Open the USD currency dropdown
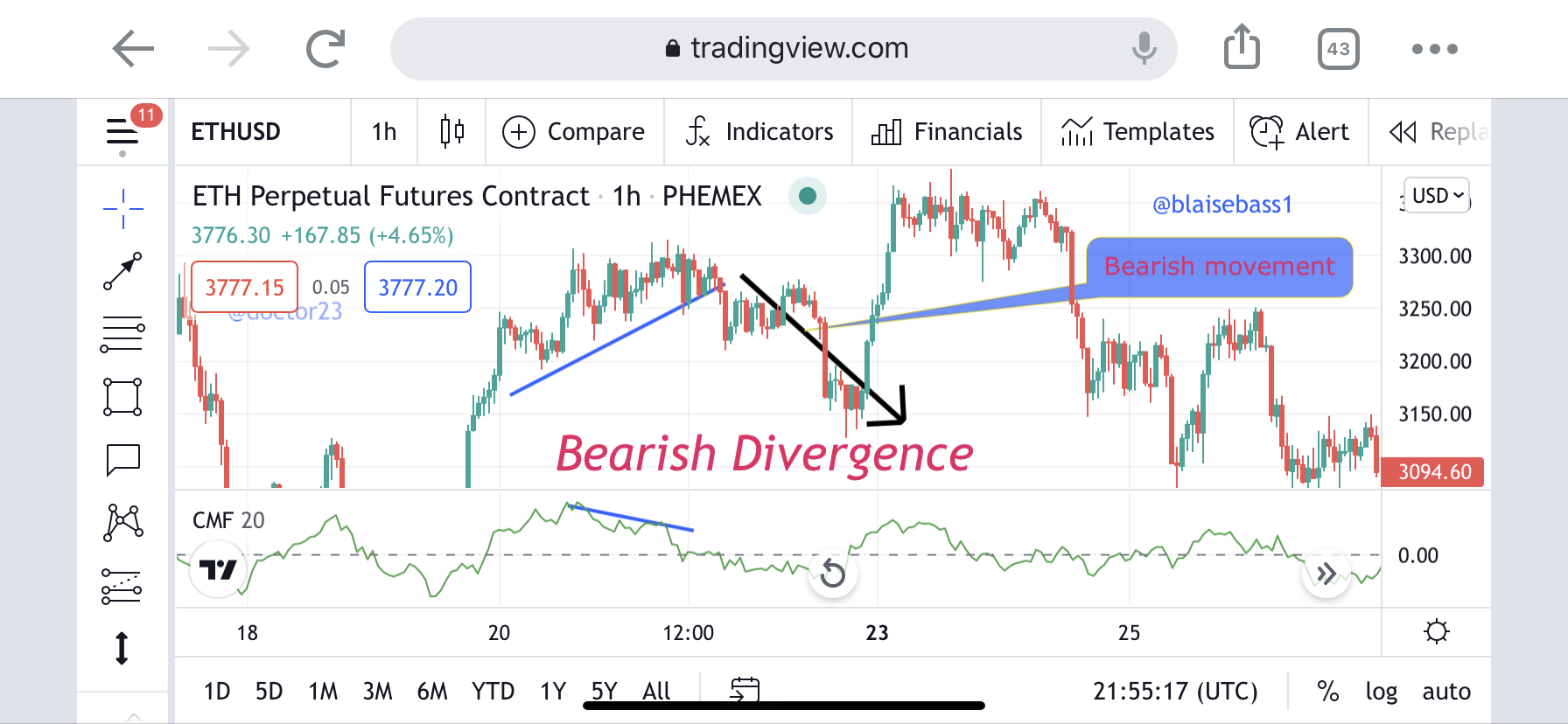 [1437, 195]
